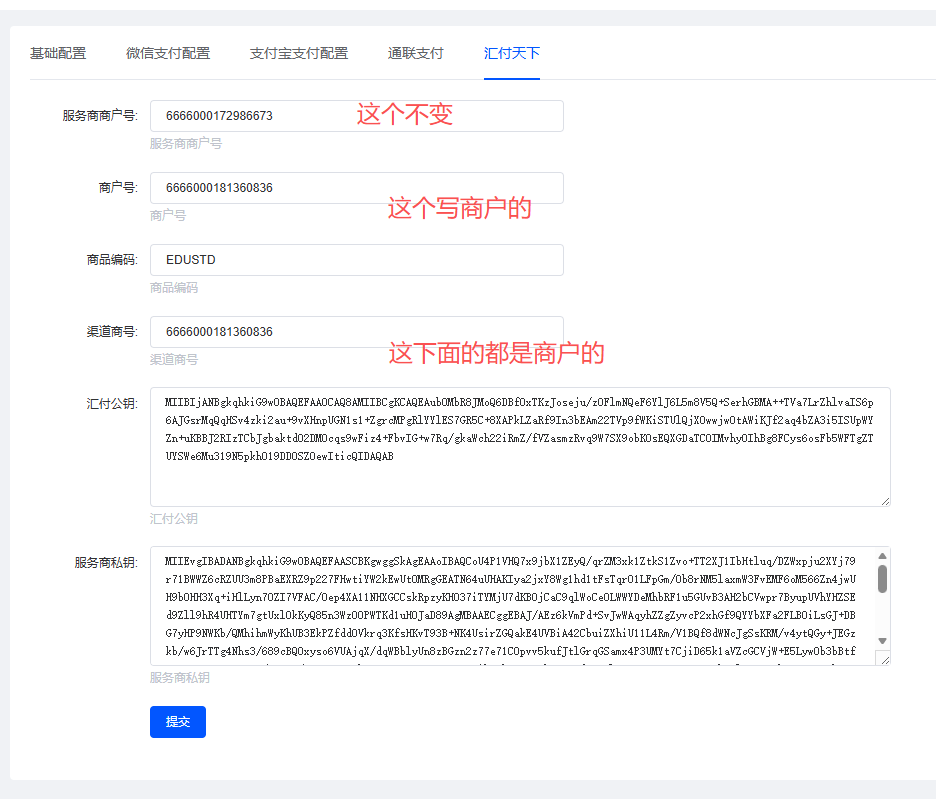936x799 pixels.
Task: Click the 服务商私钥 textarea resize handle
Action: (883, 658)
